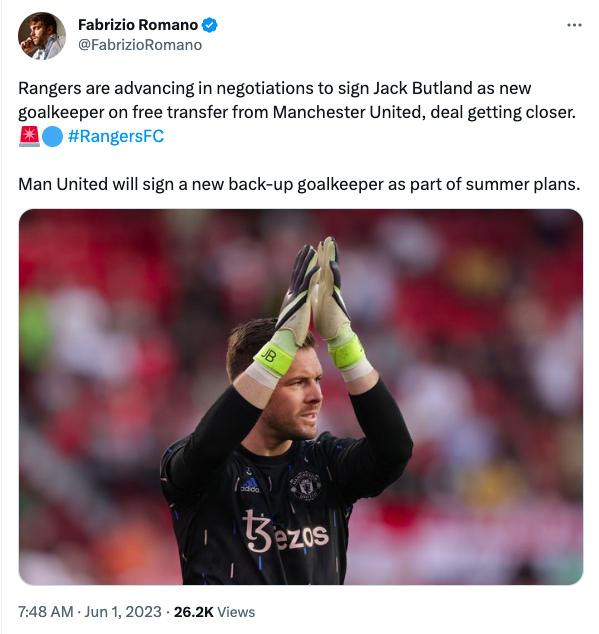
Task: Click the Jun 1, 2023 date
Action: [123, 612]
